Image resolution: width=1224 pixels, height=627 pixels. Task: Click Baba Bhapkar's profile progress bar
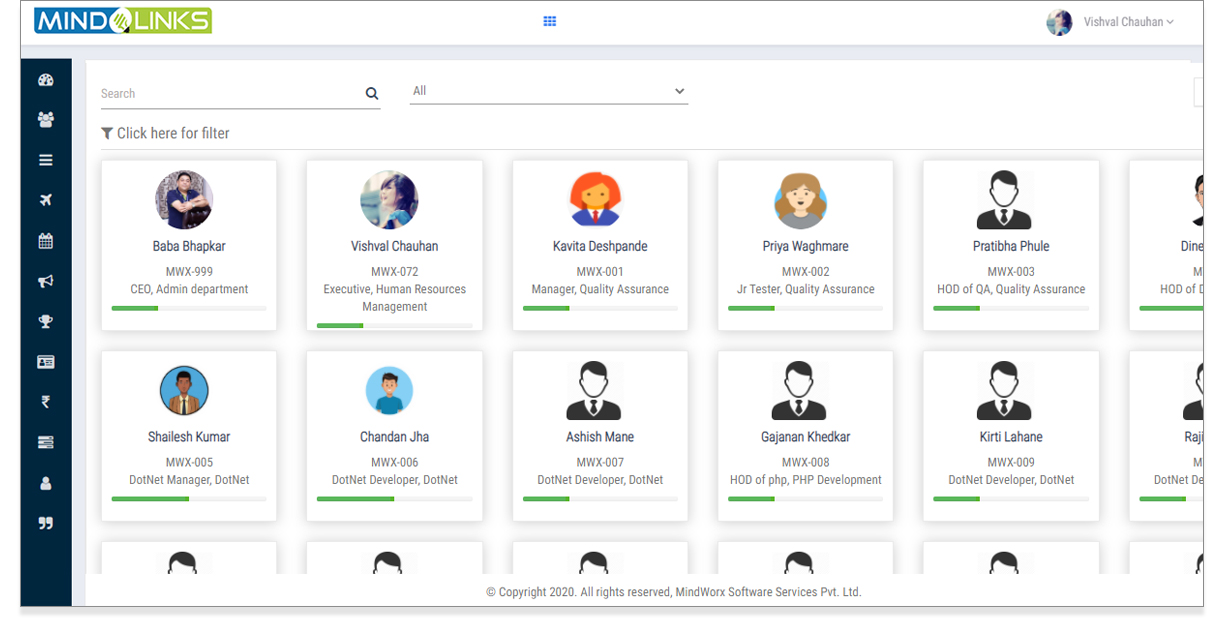pos(189,308)
